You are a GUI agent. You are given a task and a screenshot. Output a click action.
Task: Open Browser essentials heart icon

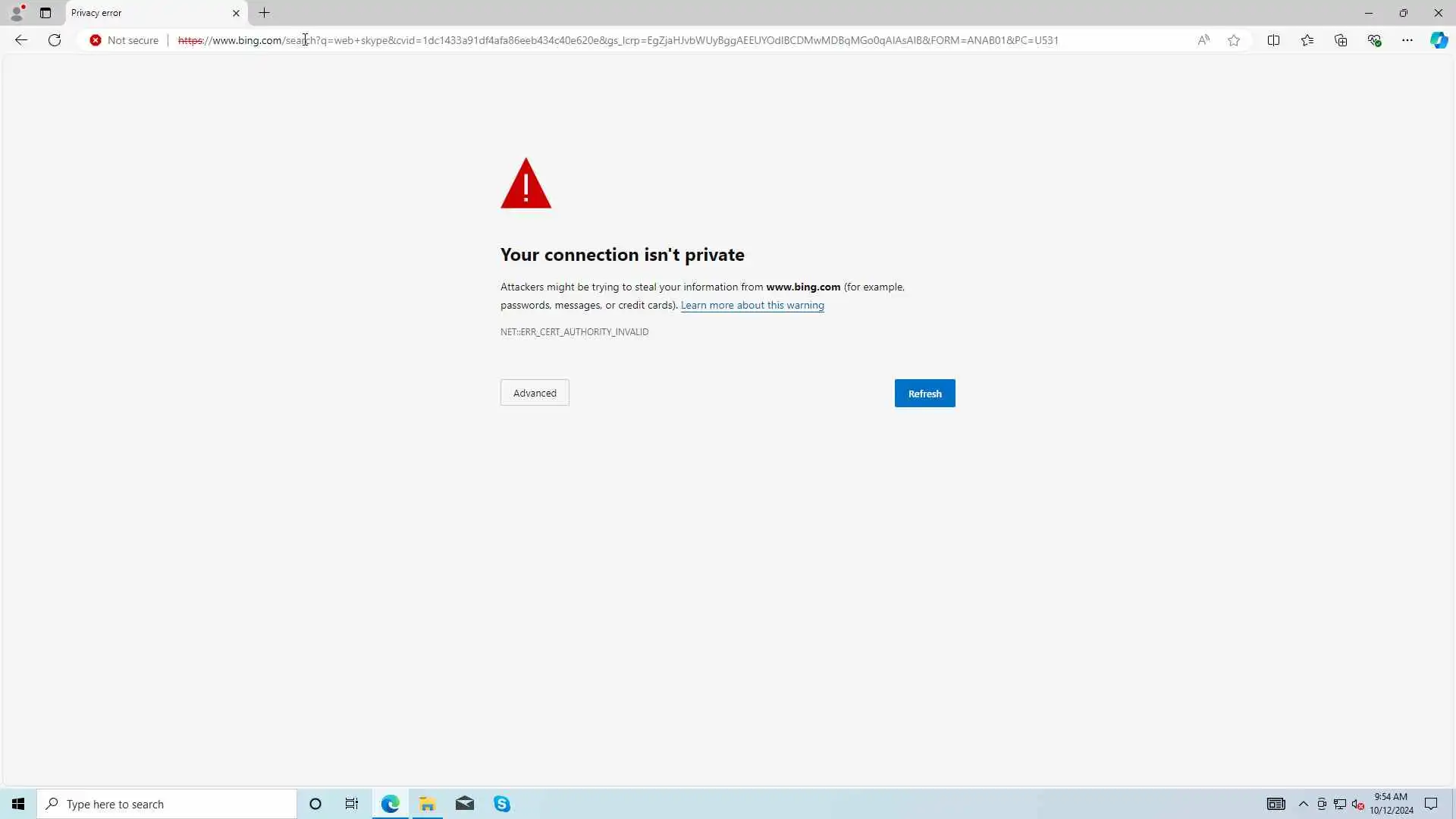click(1374, 40)
